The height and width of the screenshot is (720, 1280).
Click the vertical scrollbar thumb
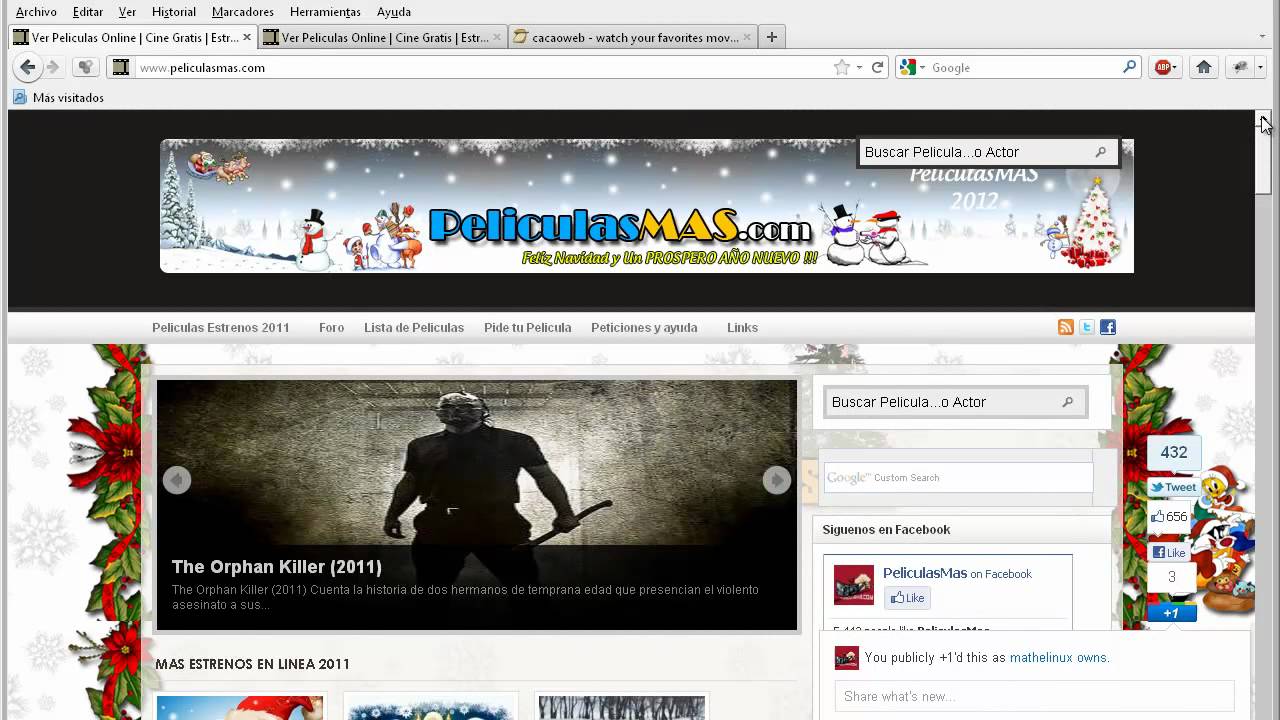pyautogui.click(x=1263, y=160)
